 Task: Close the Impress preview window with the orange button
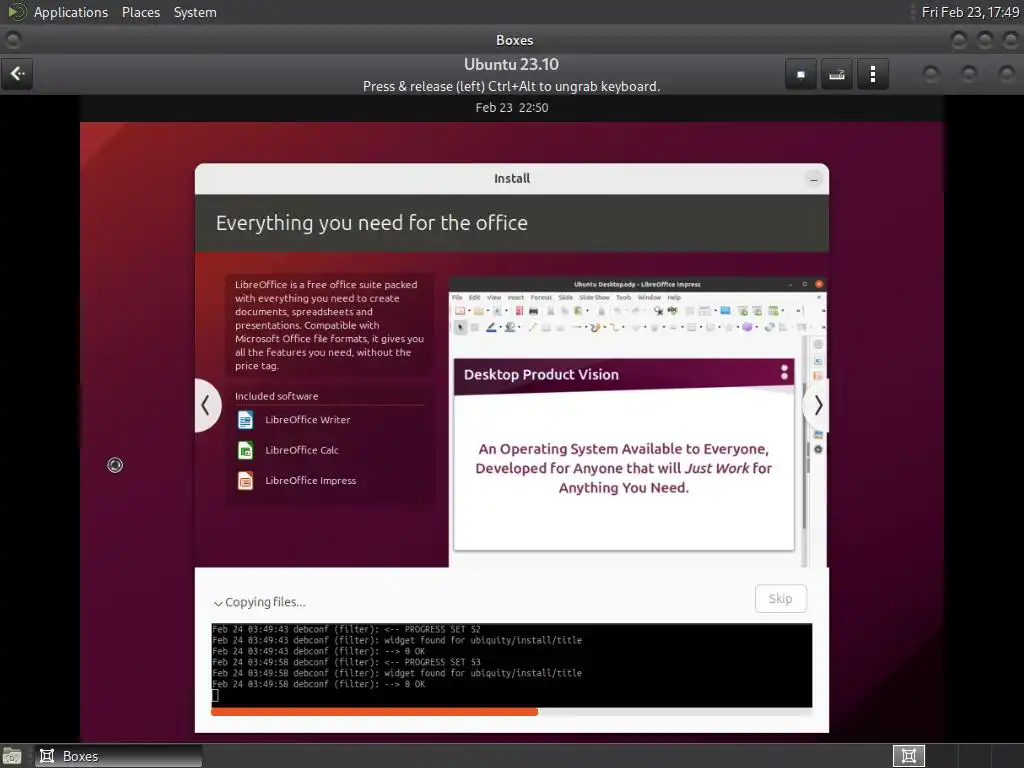tap(819, 284)
